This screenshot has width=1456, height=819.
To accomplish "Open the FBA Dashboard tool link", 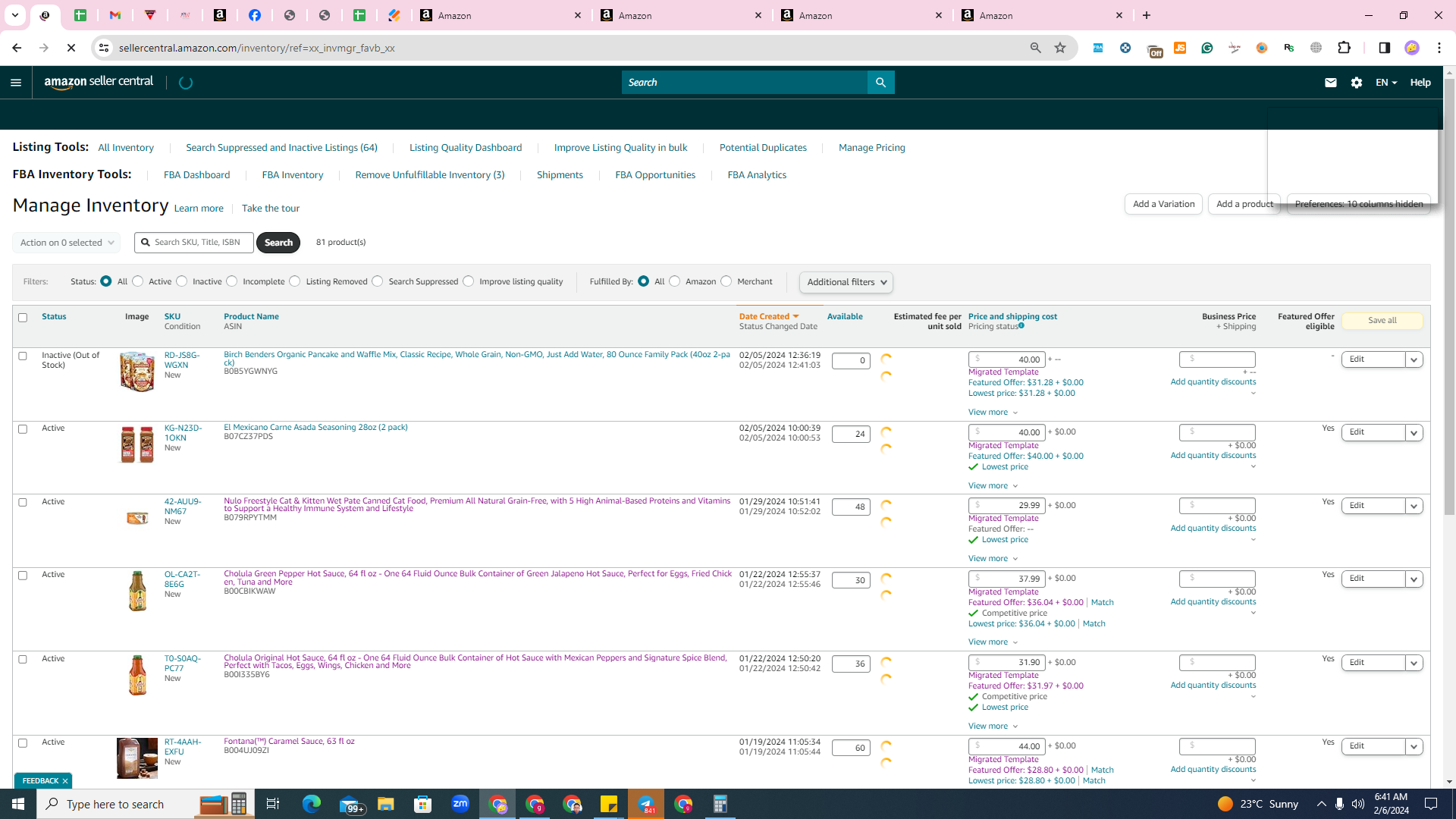I will (x=196, y=175).
